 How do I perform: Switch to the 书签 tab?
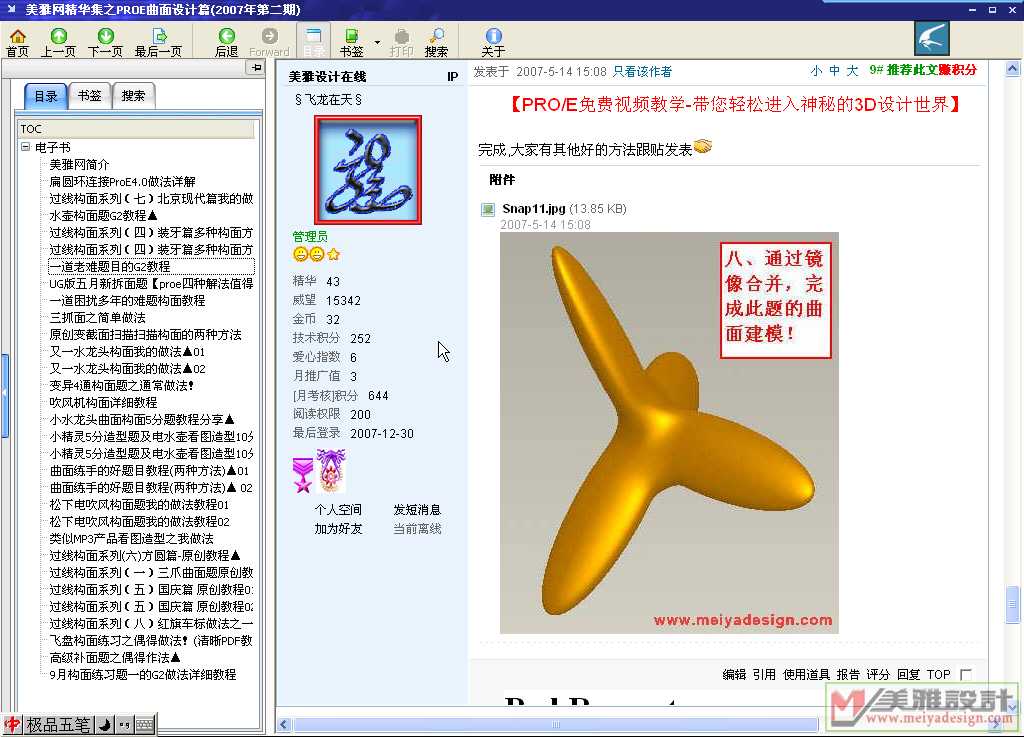coord(89,95)
